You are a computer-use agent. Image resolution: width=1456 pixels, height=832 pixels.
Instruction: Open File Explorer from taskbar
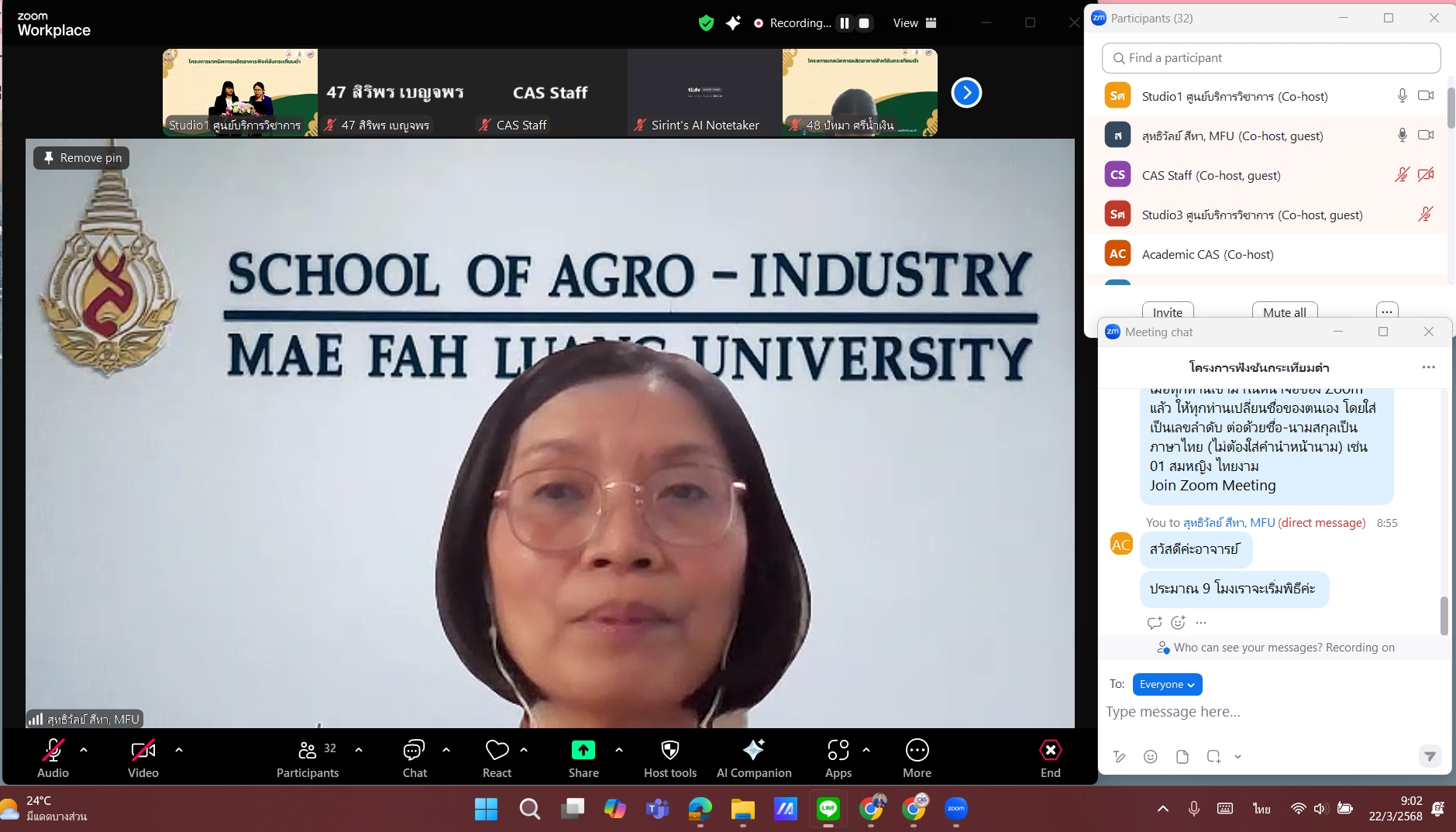[742, 809]
